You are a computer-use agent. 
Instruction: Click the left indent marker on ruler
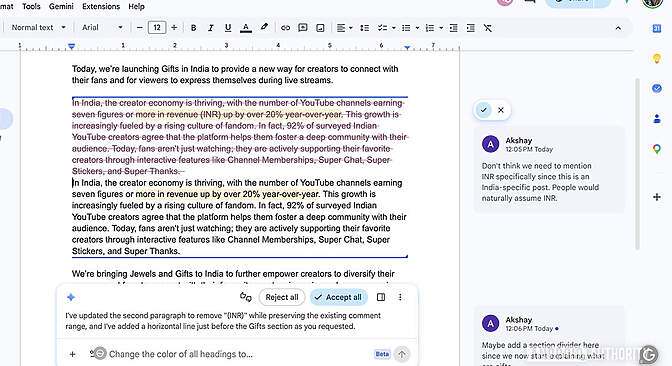tap(72, 47)
